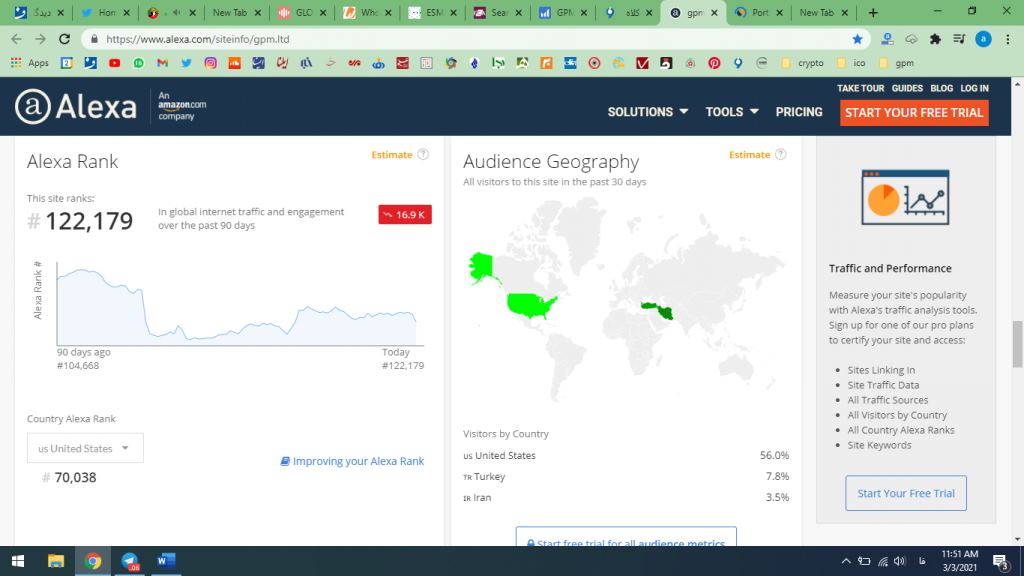Reload the page with the refresh button
The height and width of the screenshot is (576, 1024).
pyautogui.click(x=65, y=39)
